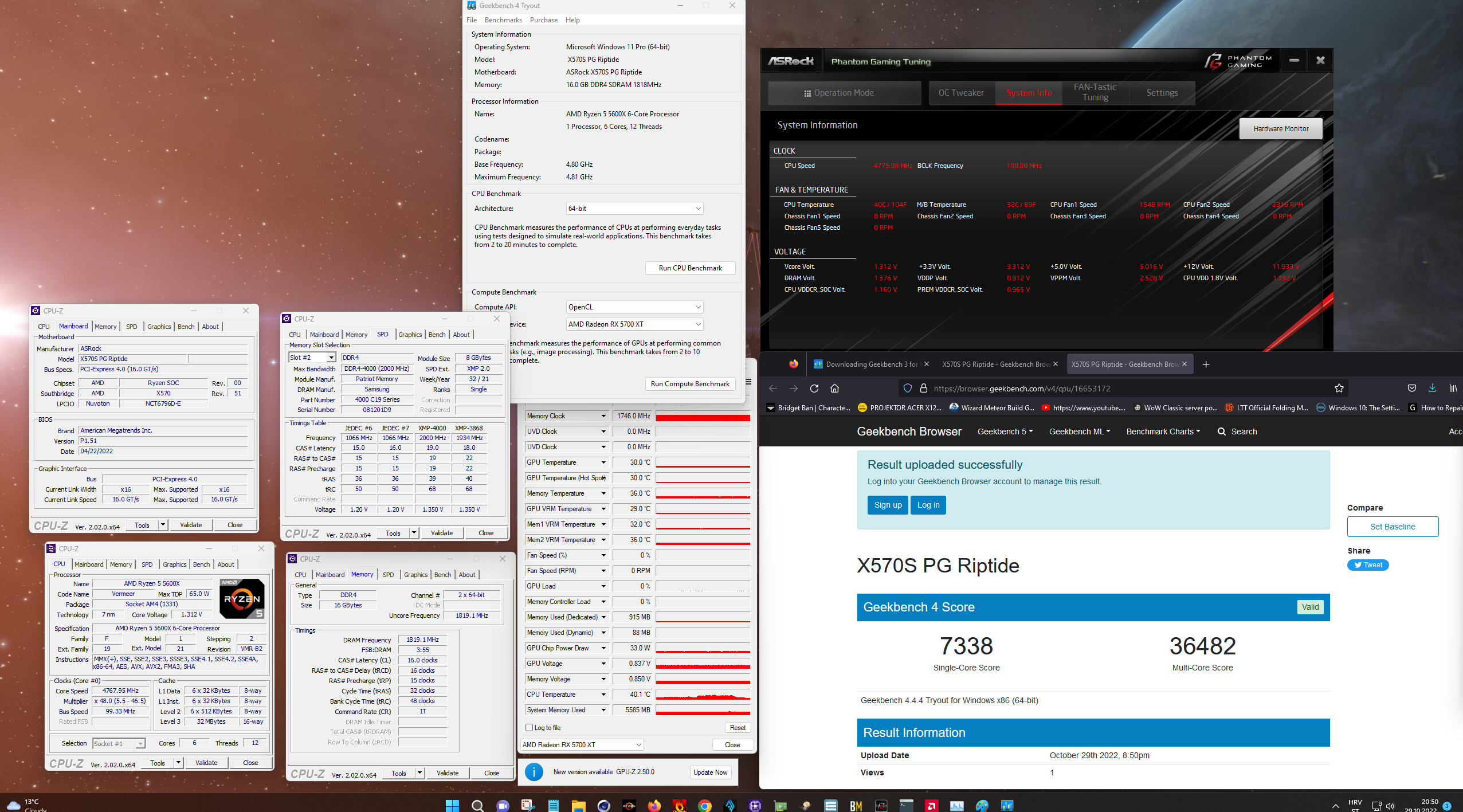Image resolution: width=1463 pixels, height=812 pixels.
Task: Open Purchase menu in Geekbench 4
Action: pos(544,20)
